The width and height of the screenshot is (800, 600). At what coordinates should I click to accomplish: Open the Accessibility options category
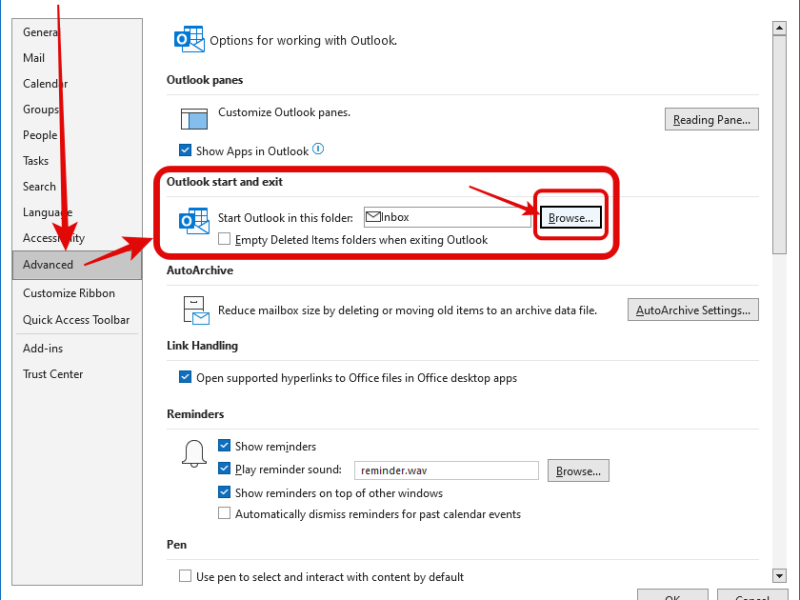tap(77, 238)
